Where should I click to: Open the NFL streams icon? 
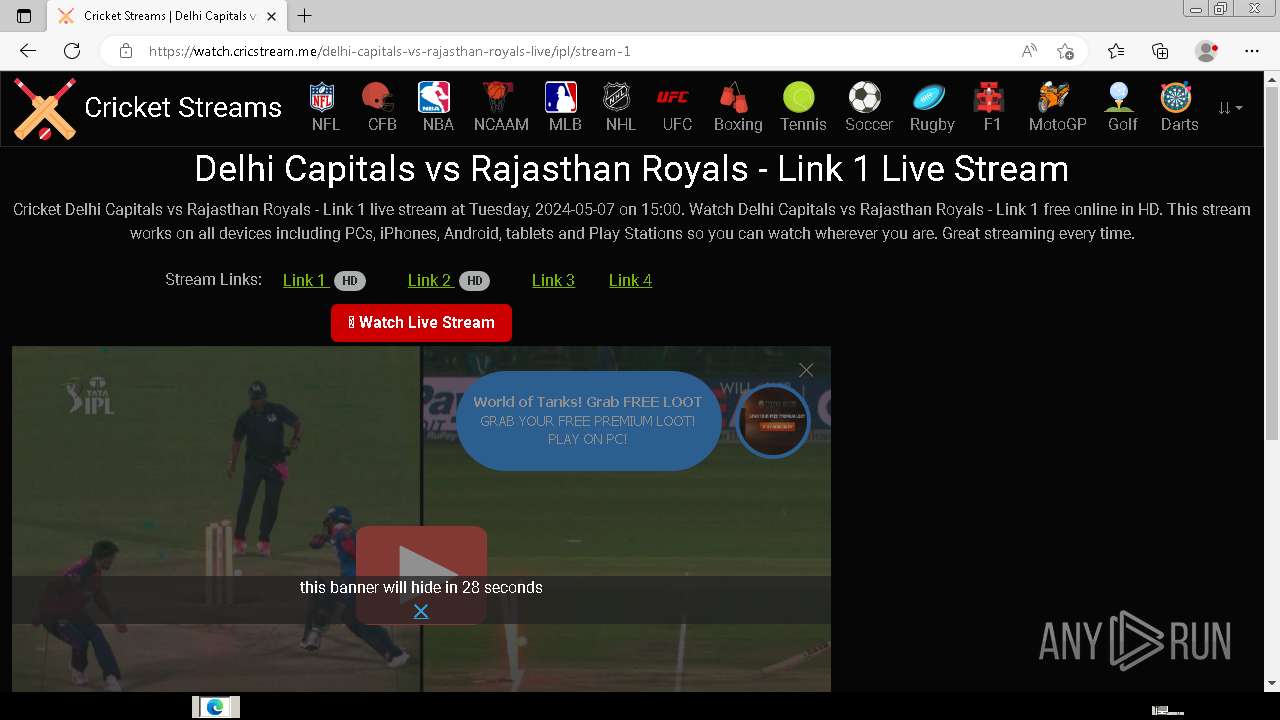[322, 97]
